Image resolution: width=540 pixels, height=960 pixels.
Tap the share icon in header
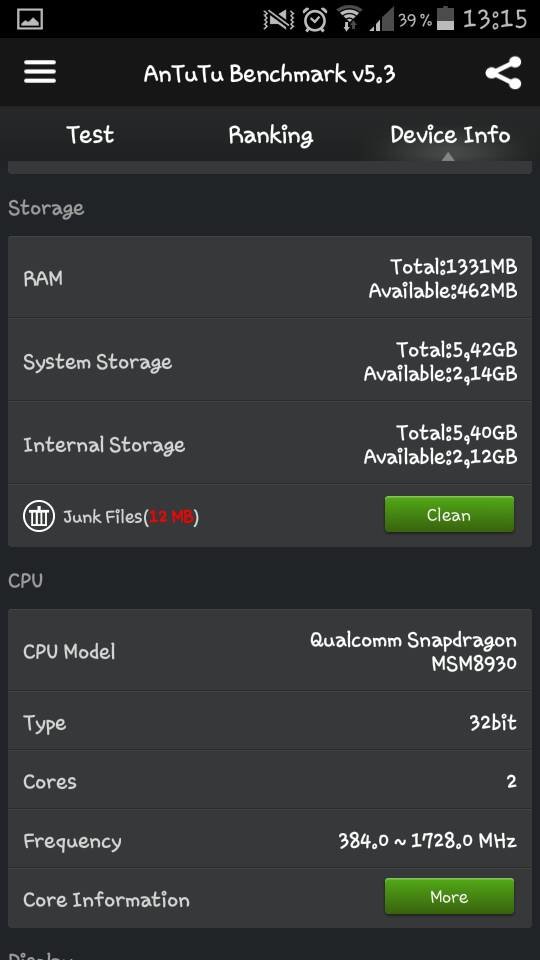click(503, 73)
